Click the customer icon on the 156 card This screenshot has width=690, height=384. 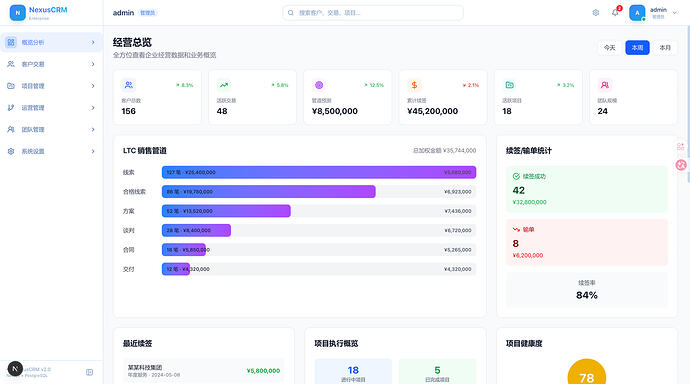coord(128,85)
